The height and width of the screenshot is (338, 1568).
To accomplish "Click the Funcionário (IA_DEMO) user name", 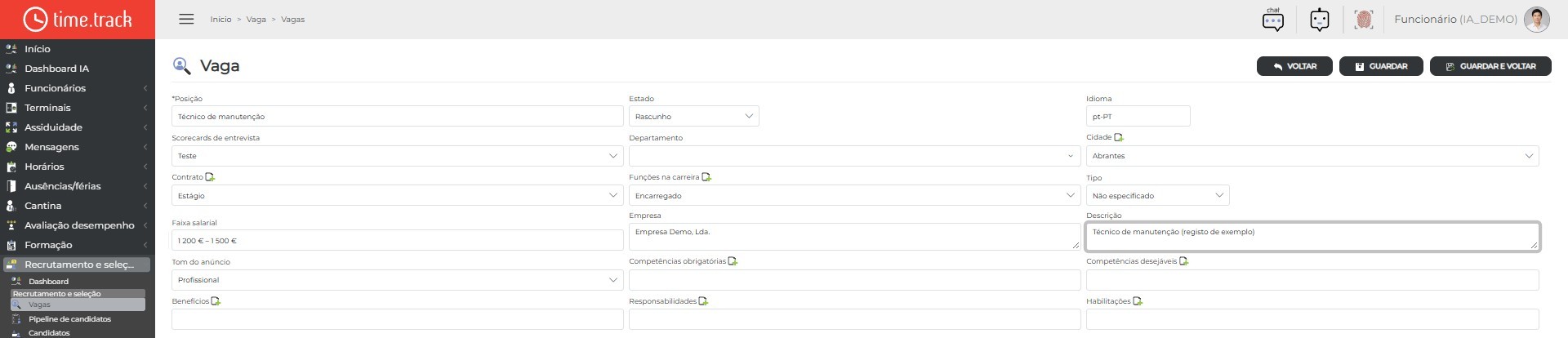I will pyautogui.click(x=1455, y=20).
